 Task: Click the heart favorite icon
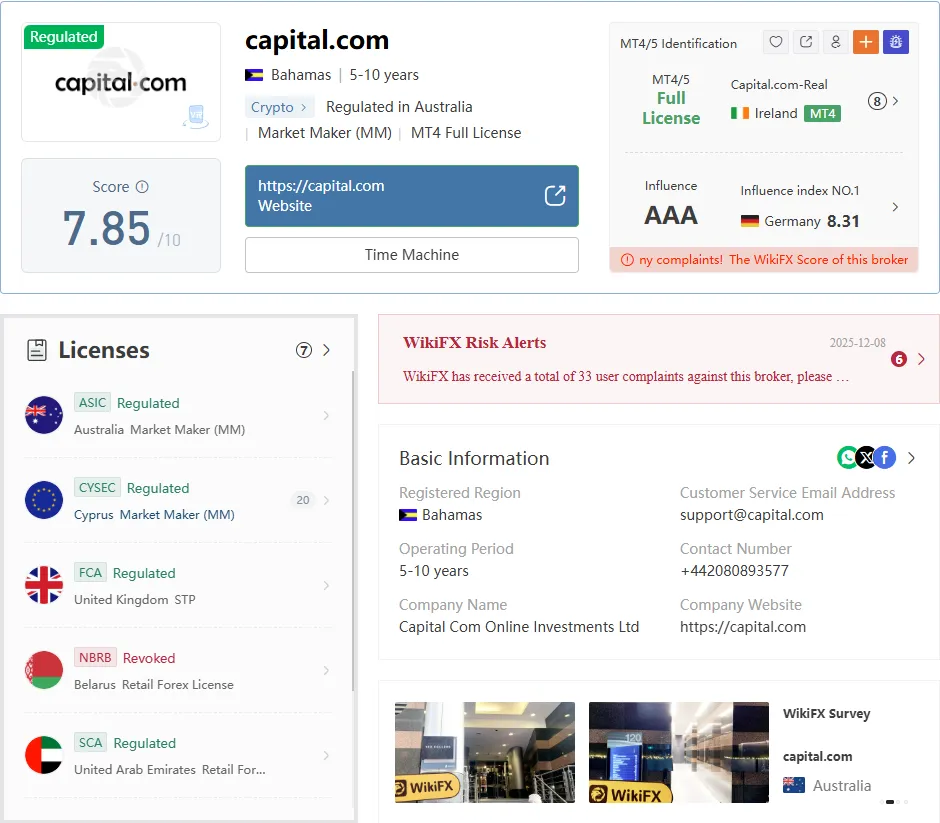click(x=776, y=42)
